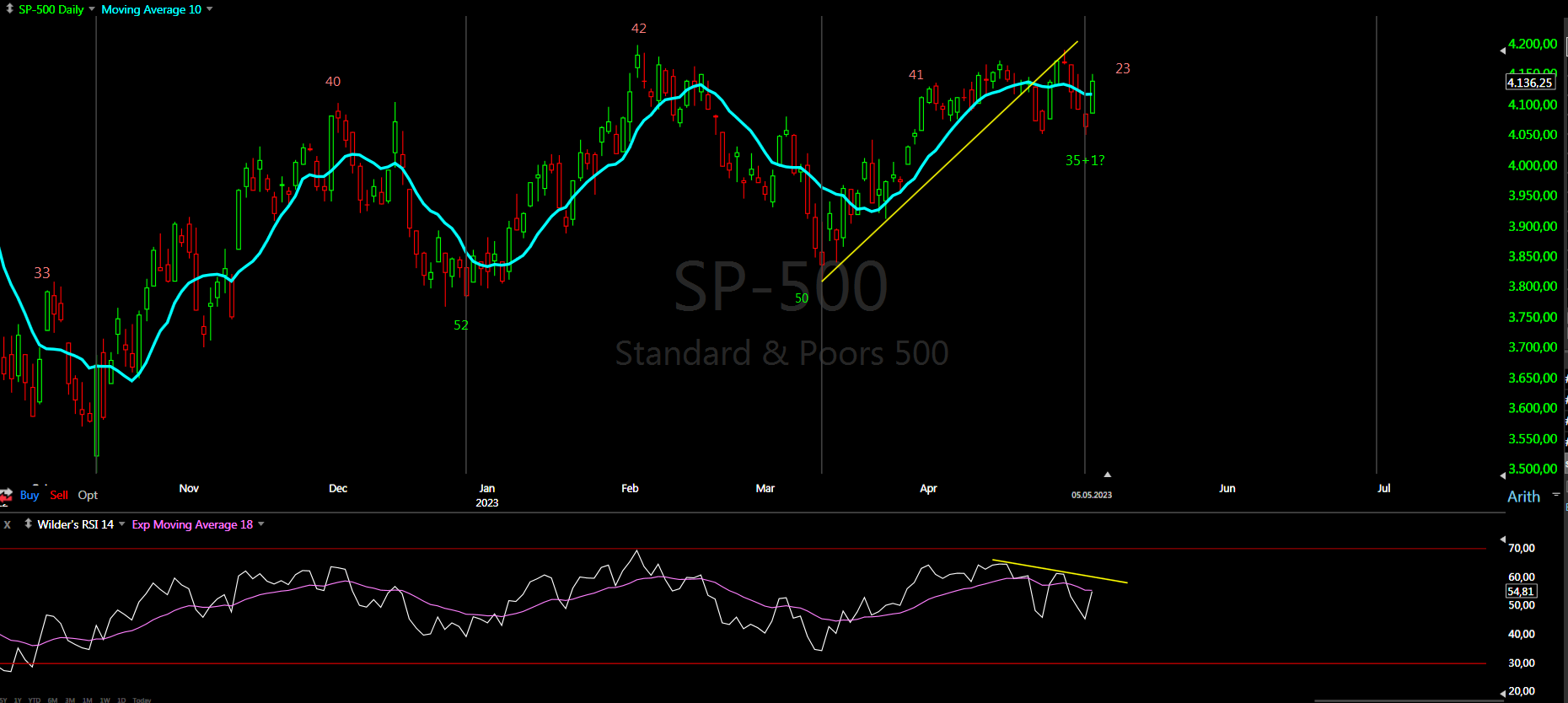This screenshot has height=703, width=1568.
Task: Click the Buy link
Action: pos(30,495)
